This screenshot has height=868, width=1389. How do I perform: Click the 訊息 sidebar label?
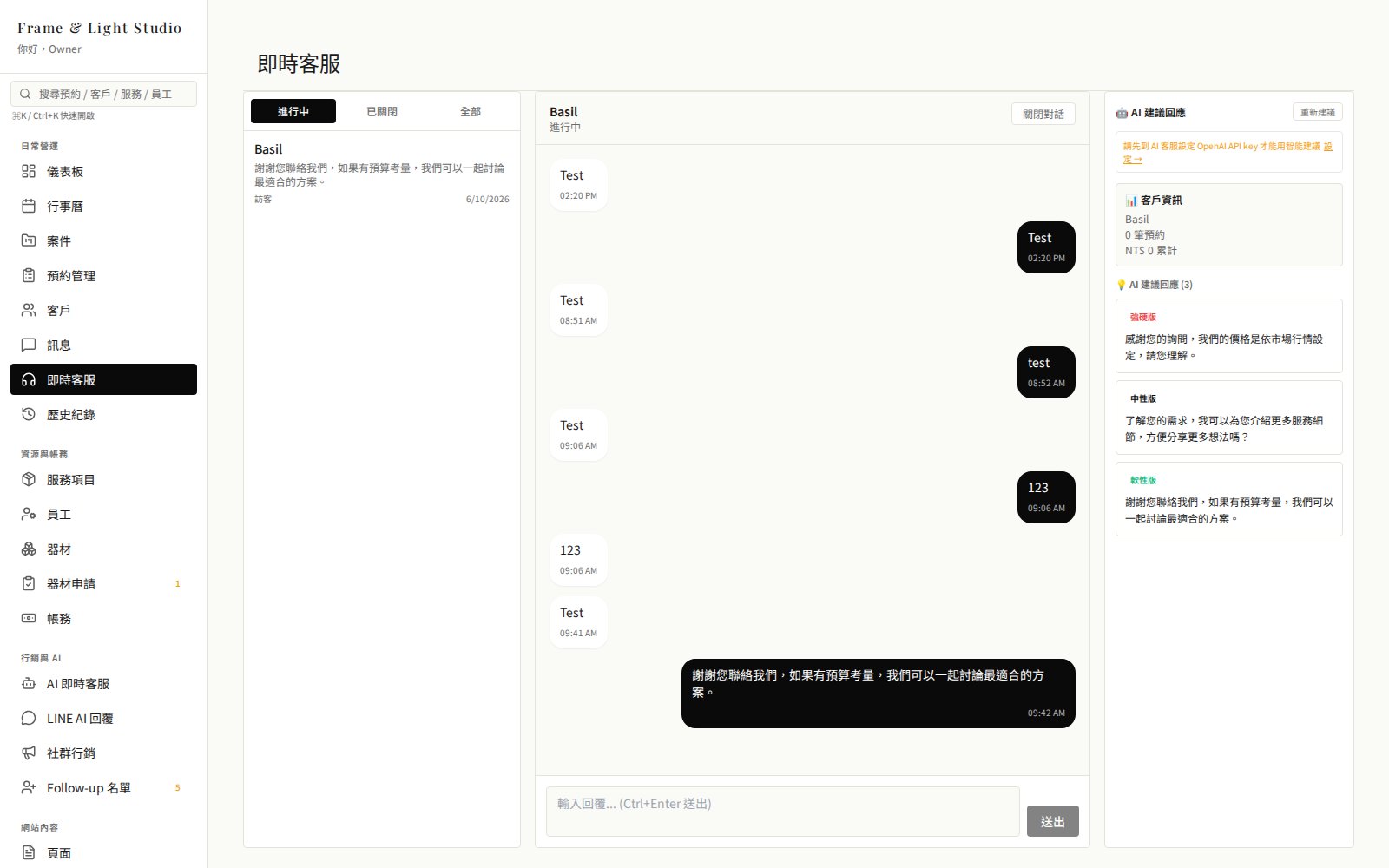pos(59,345)
